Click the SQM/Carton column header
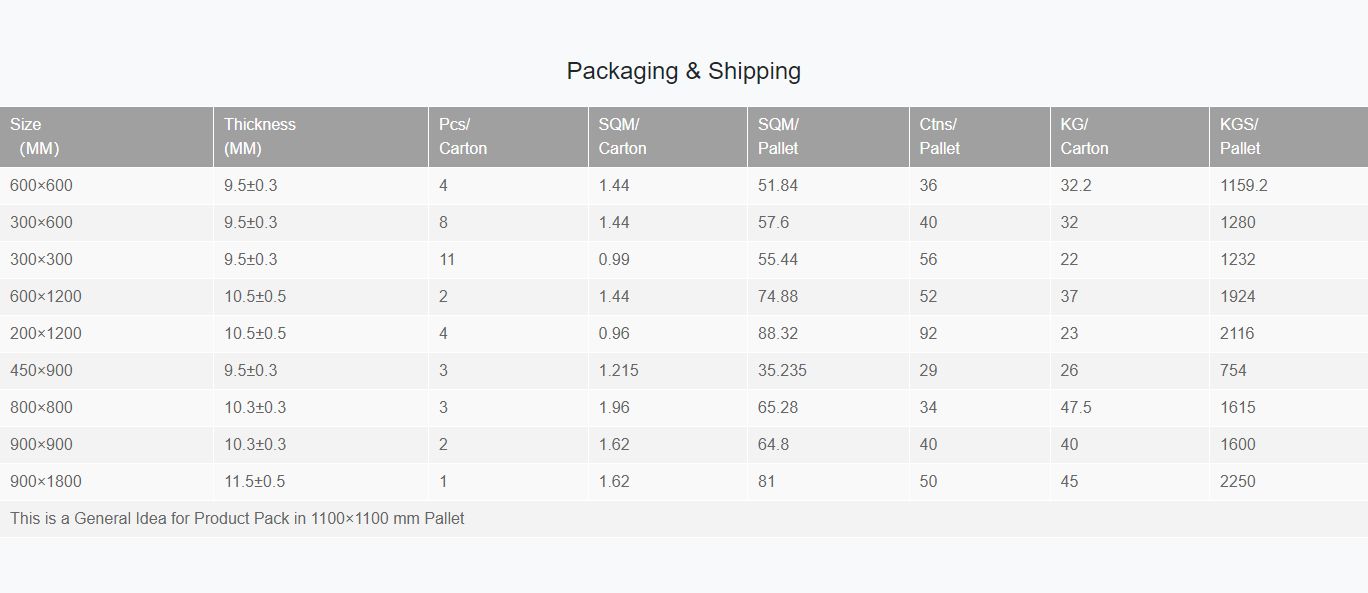Viewport: 1368px width, 593px height. click(668, 137)
